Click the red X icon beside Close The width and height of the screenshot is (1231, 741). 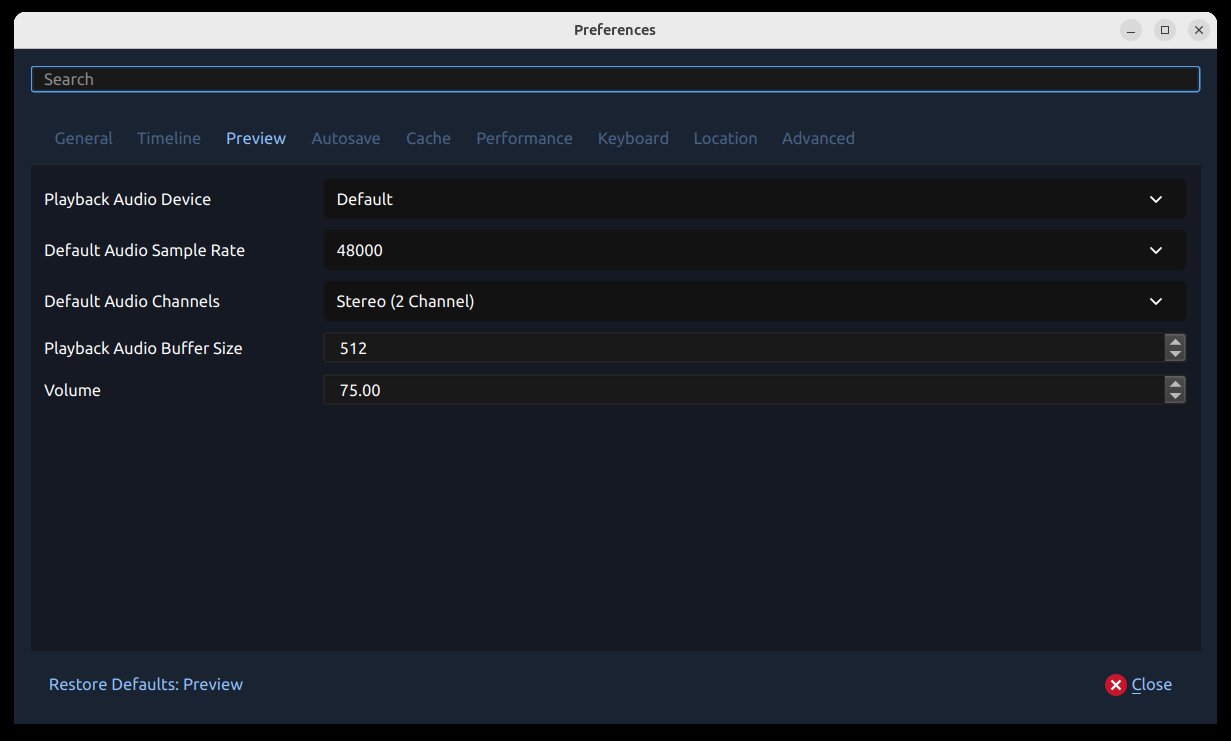point(1115,684)
